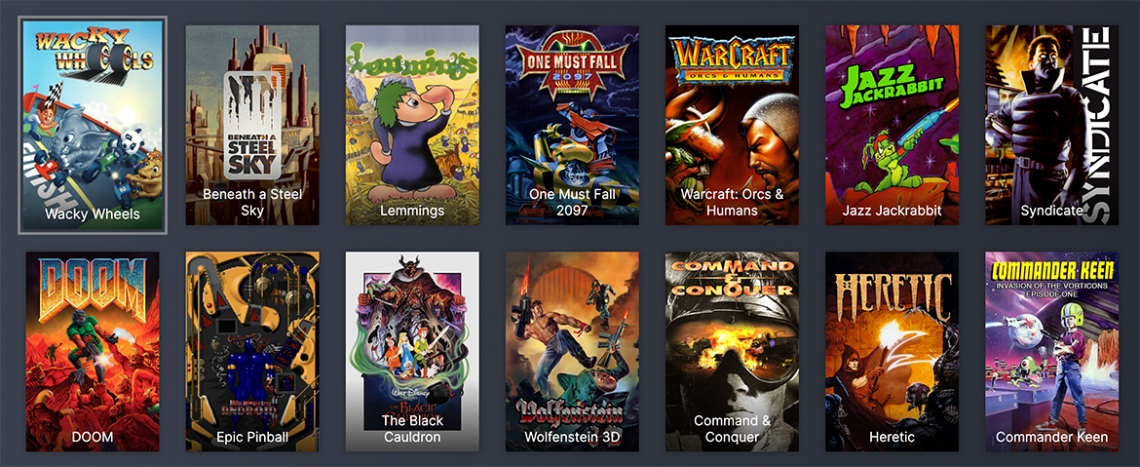This screenshot has height=467, width=1140.
Task: Select the Wacky Wheels game cover
Action: [92, 124]
